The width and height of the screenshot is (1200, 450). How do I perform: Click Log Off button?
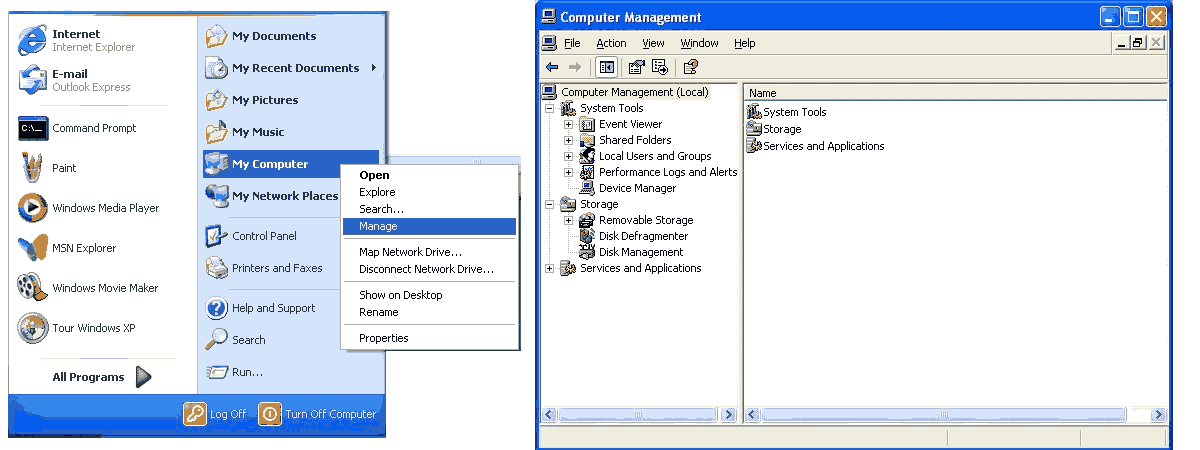click(x=215, y=414)
